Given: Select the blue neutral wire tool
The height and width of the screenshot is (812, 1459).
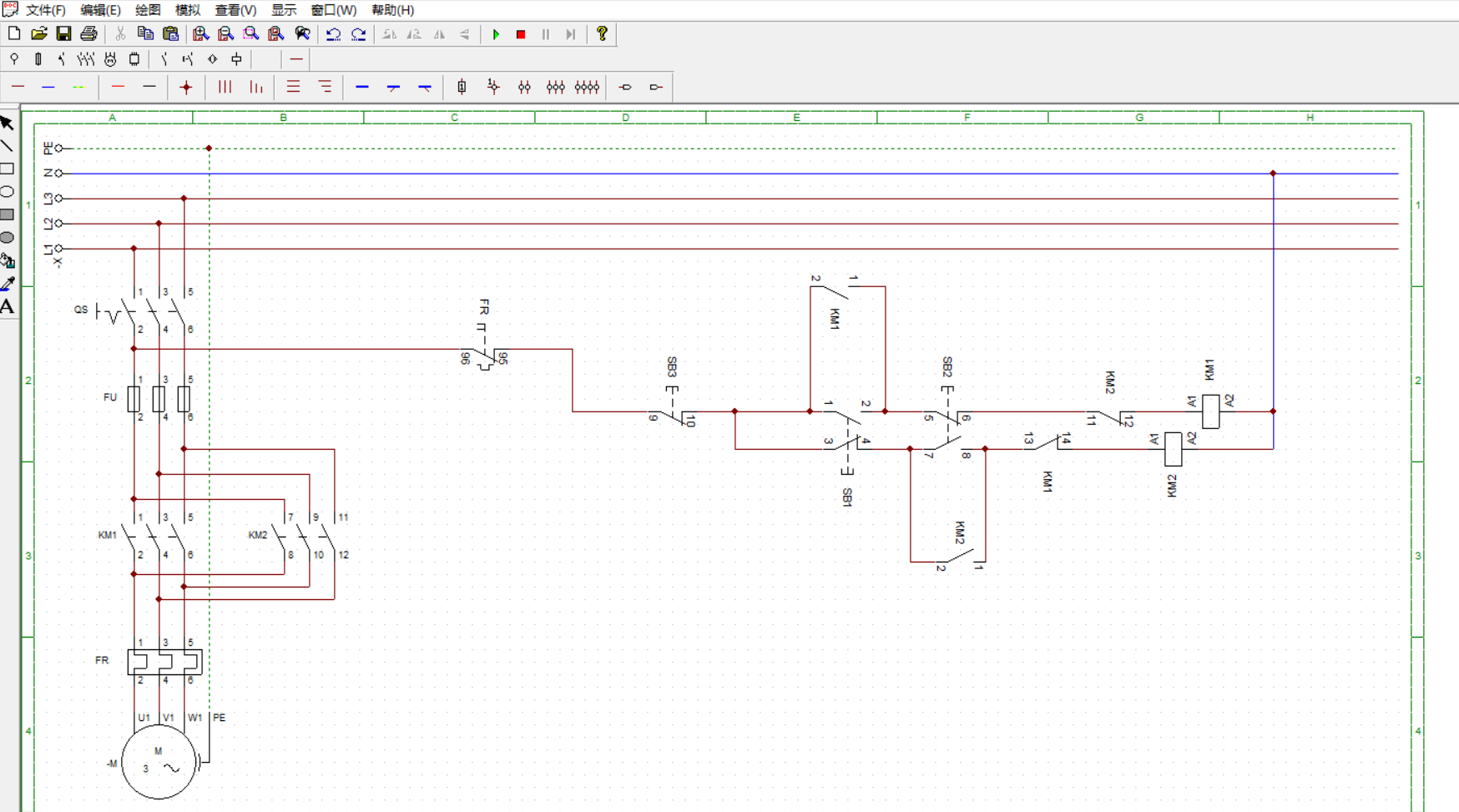Looking at the screenshot, I should point(48,87).
